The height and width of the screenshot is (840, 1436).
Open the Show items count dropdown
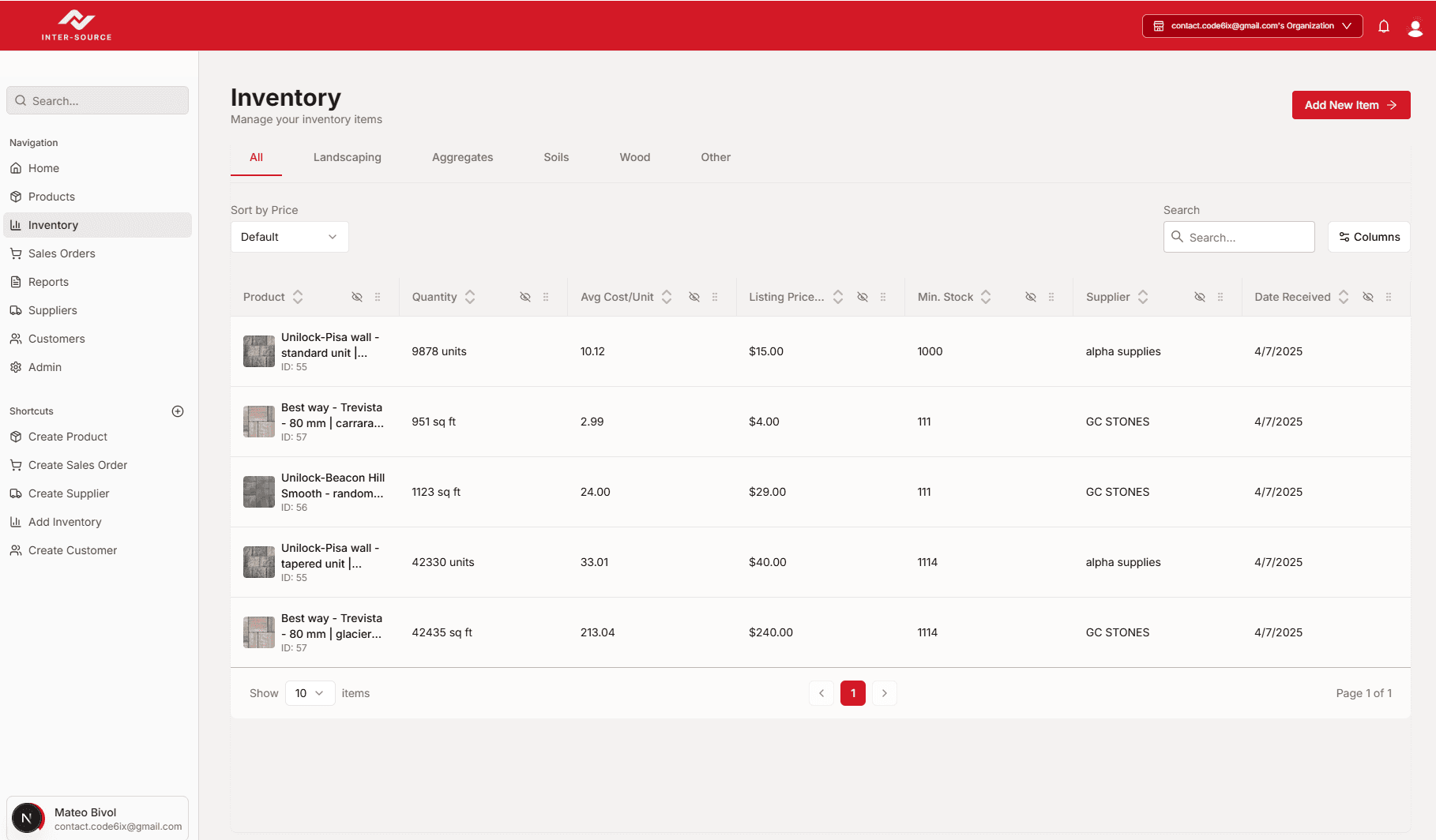[309, 692]
